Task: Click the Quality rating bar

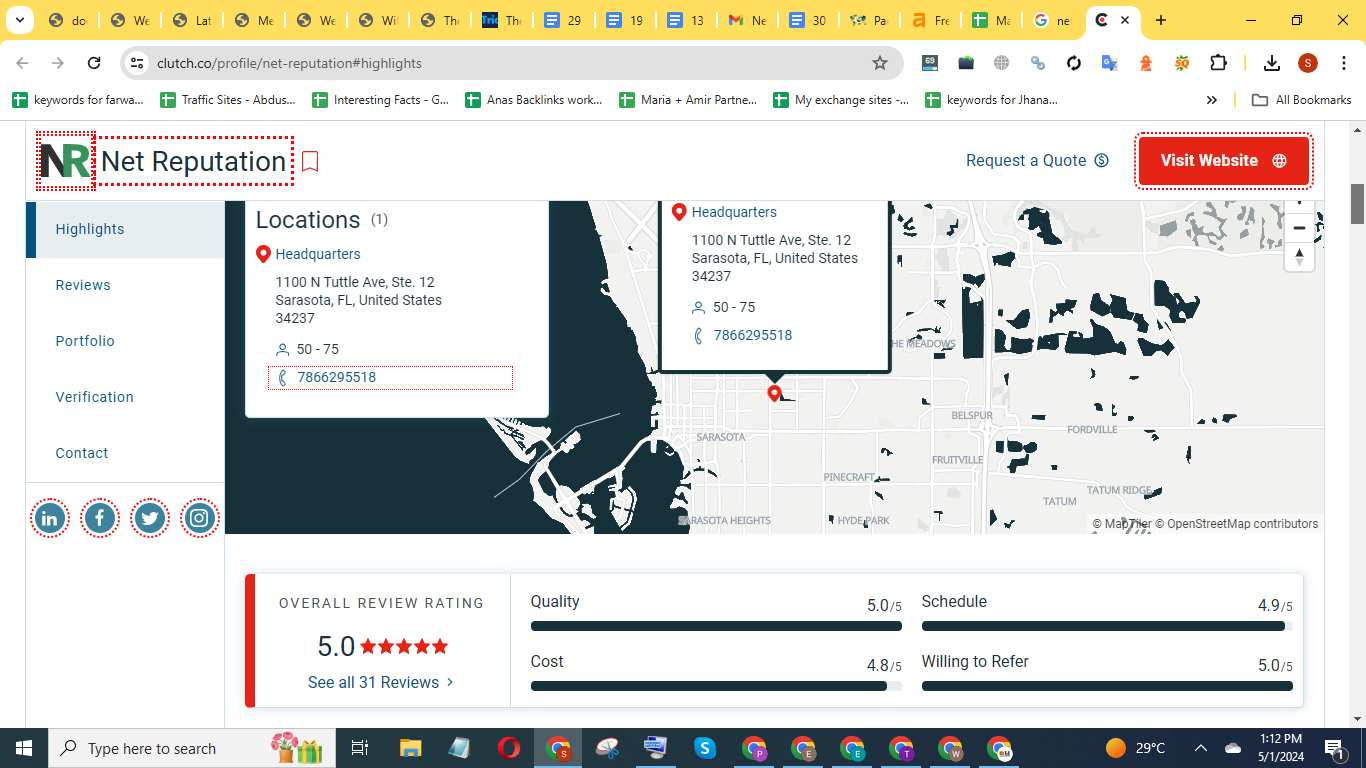Action: pos(716,626)
